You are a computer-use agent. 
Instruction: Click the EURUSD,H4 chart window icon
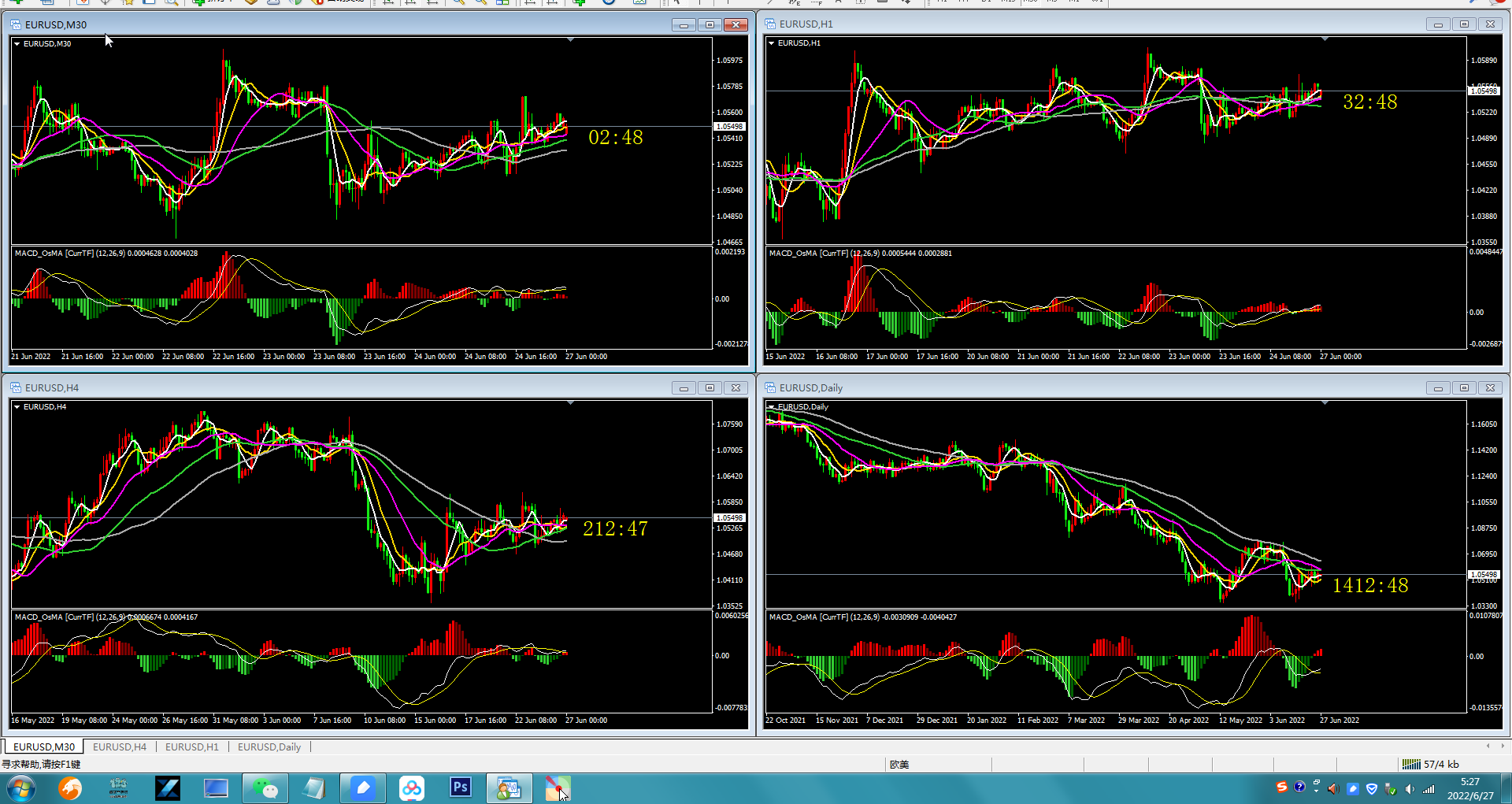pos(16,387)
